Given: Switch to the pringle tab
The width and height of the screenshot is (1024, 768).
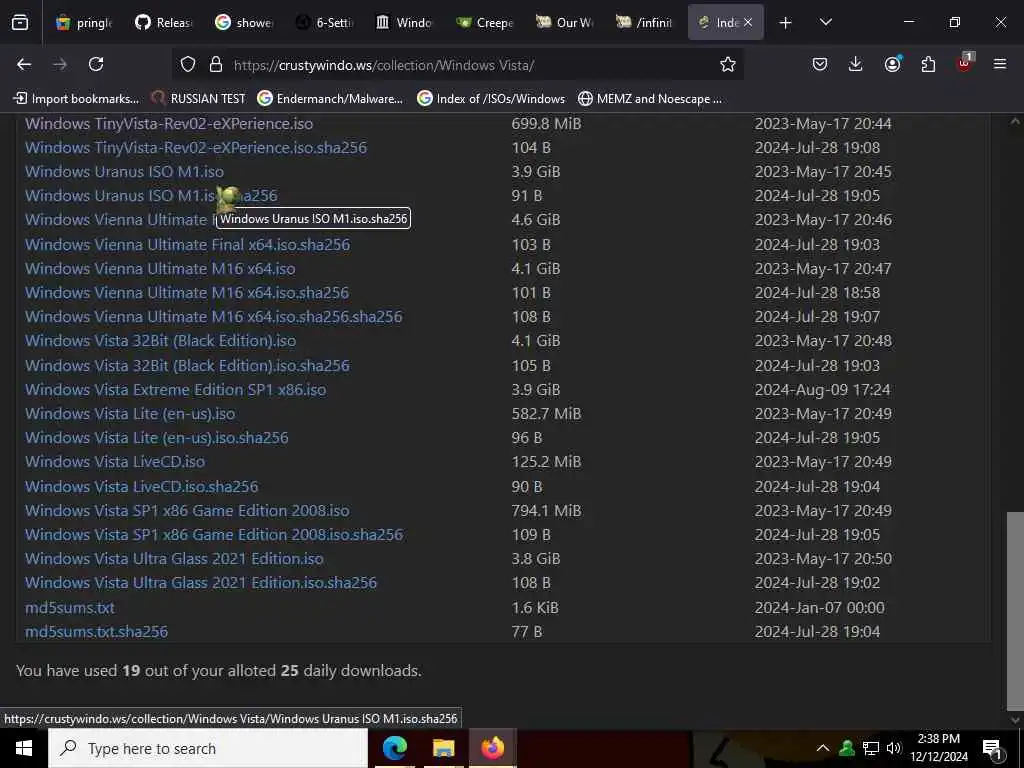Looking at the screenshot, I should tap(85, 23).
